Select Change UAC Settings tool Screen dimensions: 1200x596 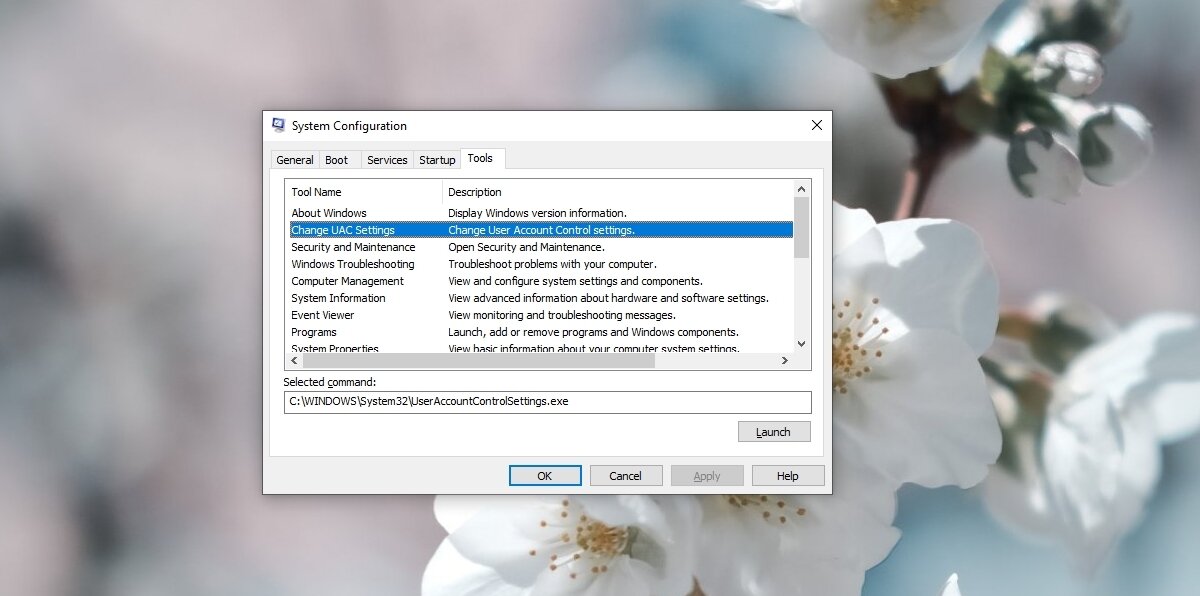tap(541, 230)
